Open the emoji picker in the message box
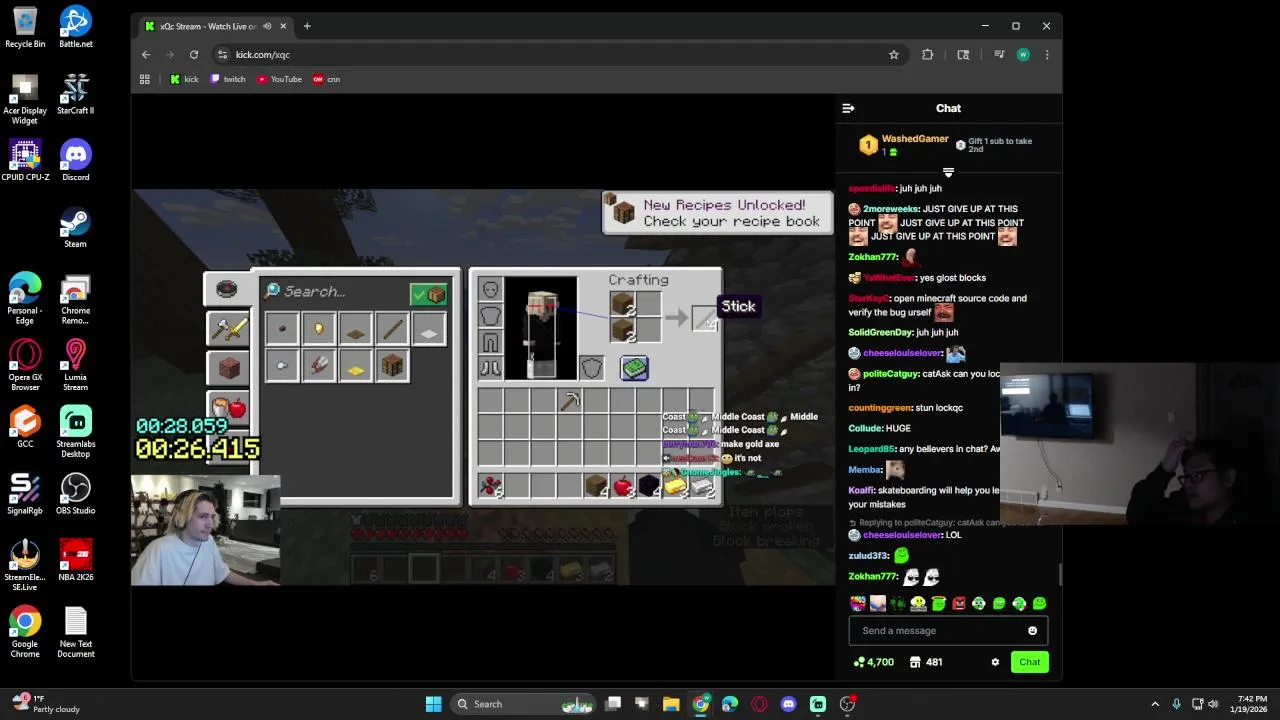 point(1032,631)
